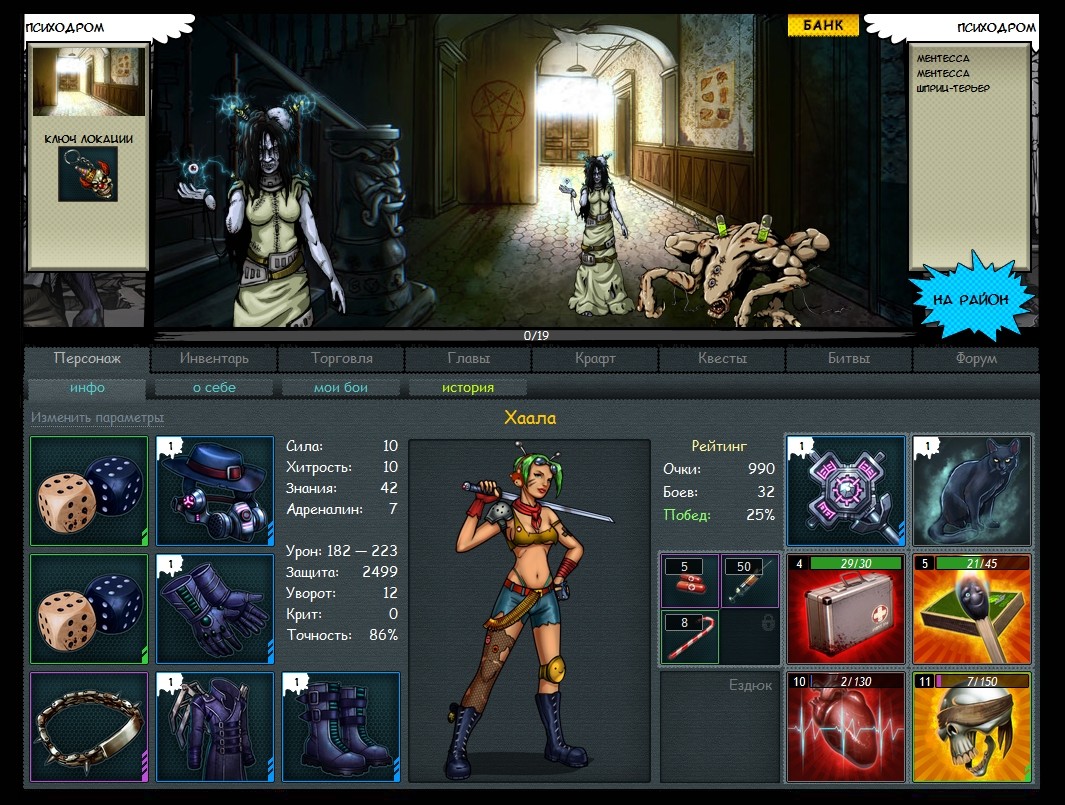Click the dynamite consumable slot

689,581
